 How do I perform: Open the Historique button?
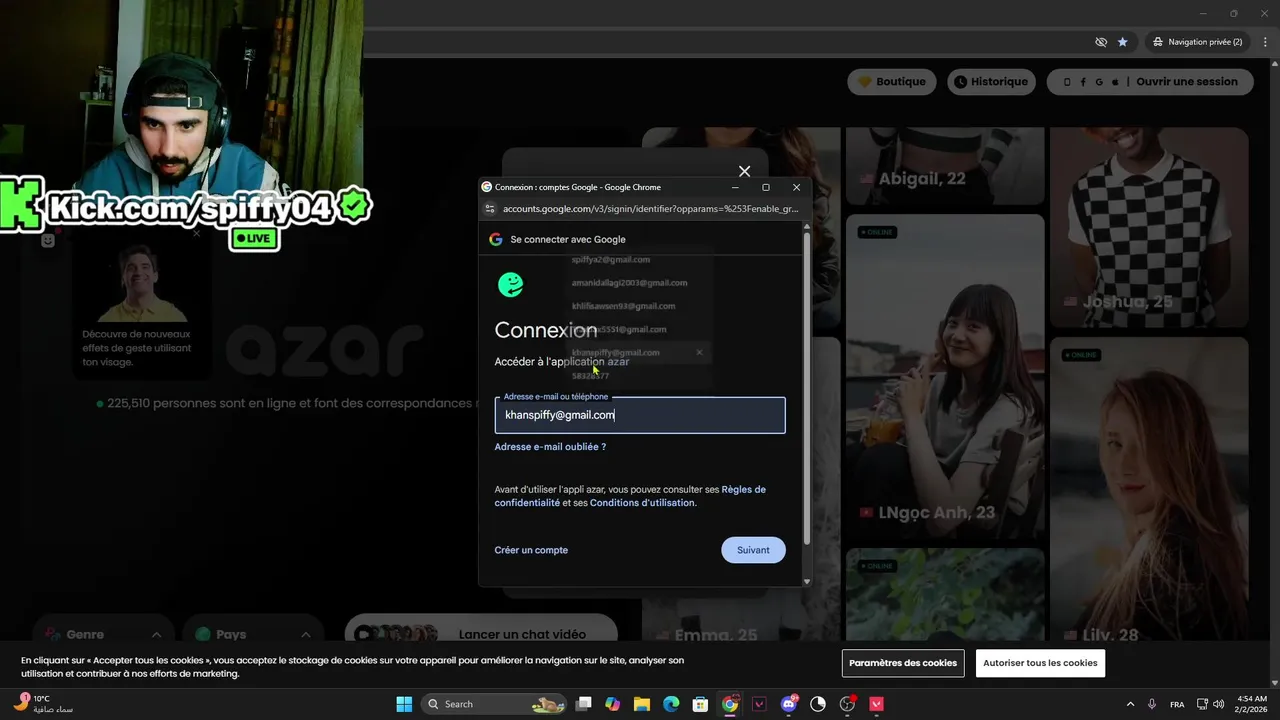tap(991, 82)
